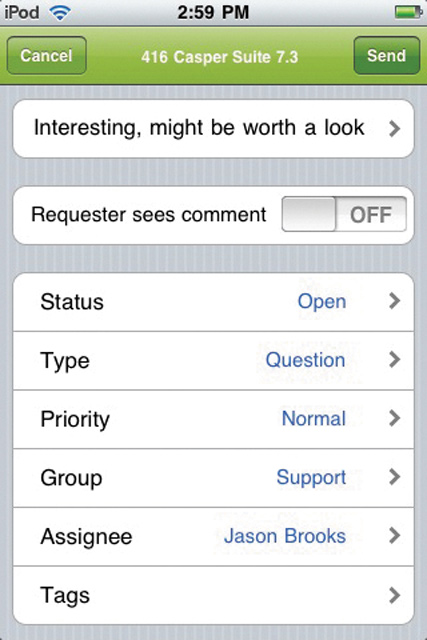This screenshot has width=427, height=640.
Task: Tap the Jason Brooks assignee value
Action: click(285, 536)
